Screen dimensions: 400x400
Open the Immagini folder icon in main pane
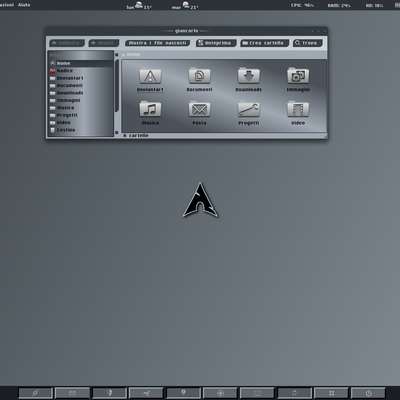(x=298, y=80)
